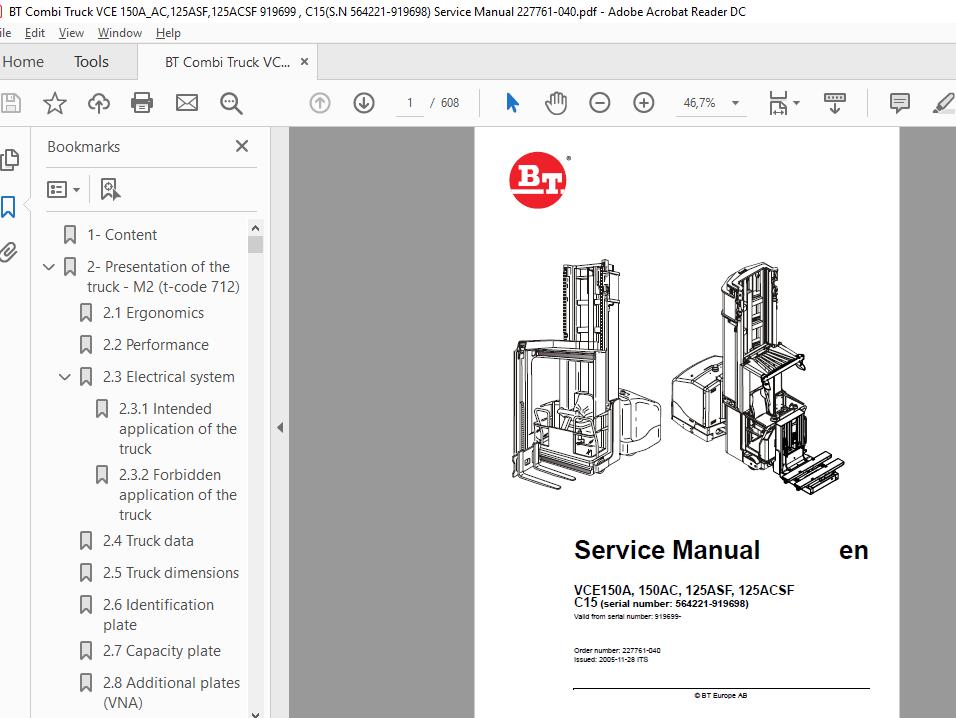This screenshot has width=956, height=718.
Task: Collapse the 2- Presentation of the truck bookmark
Action: pyautogui.click(x=49, y=267)
